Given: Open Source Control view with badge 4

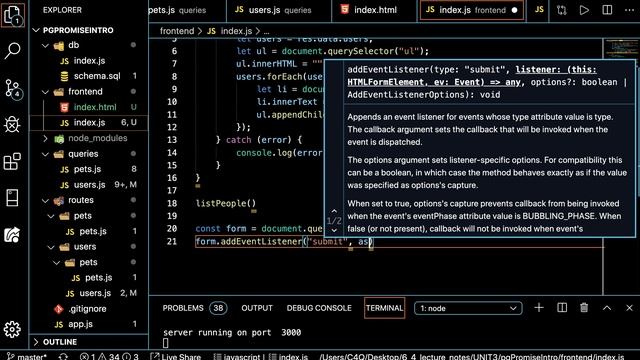Looking at the screenshot, I should [x=13, y=88].
